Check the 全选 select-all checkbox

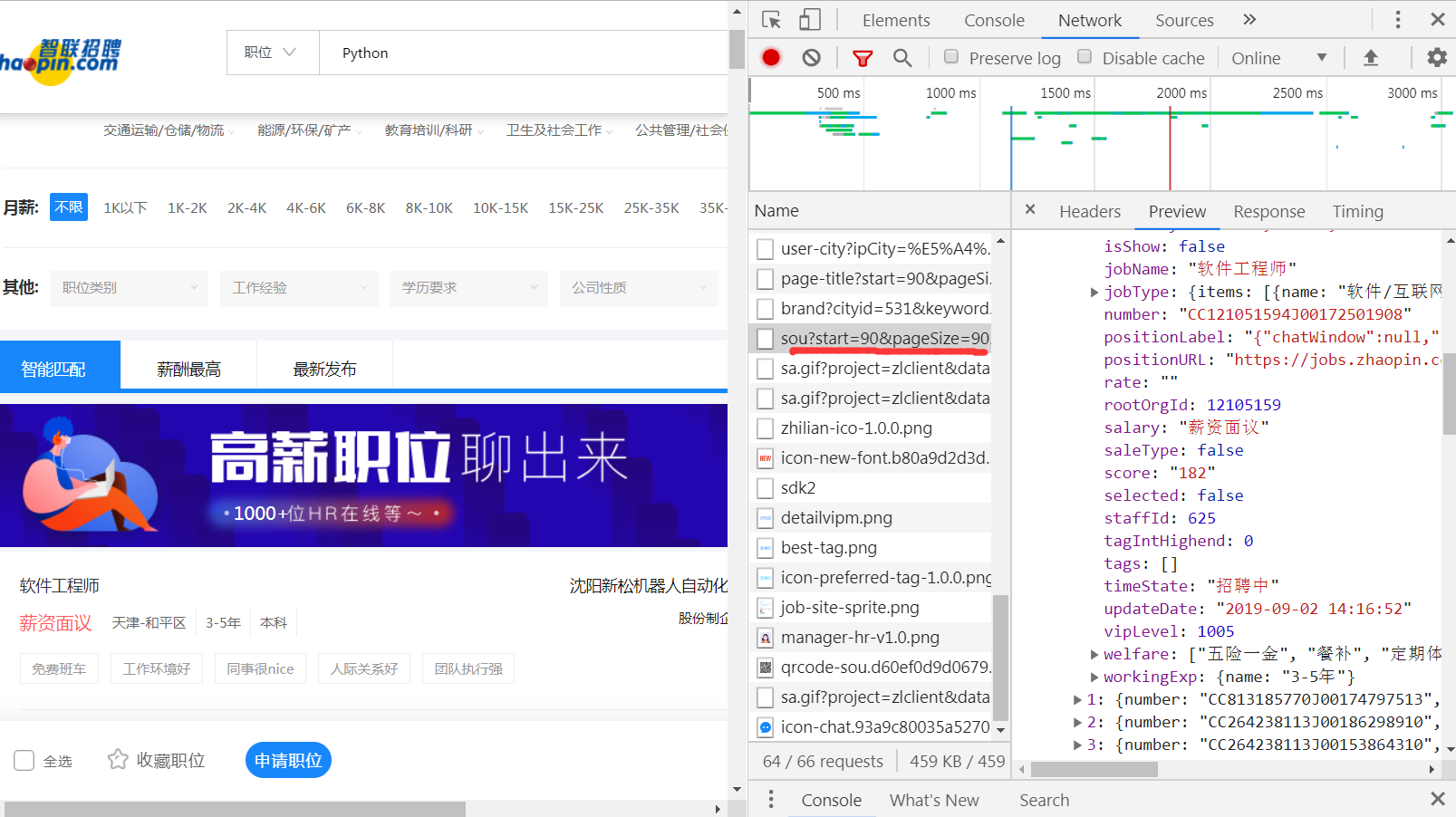click(x=24, y=760)
